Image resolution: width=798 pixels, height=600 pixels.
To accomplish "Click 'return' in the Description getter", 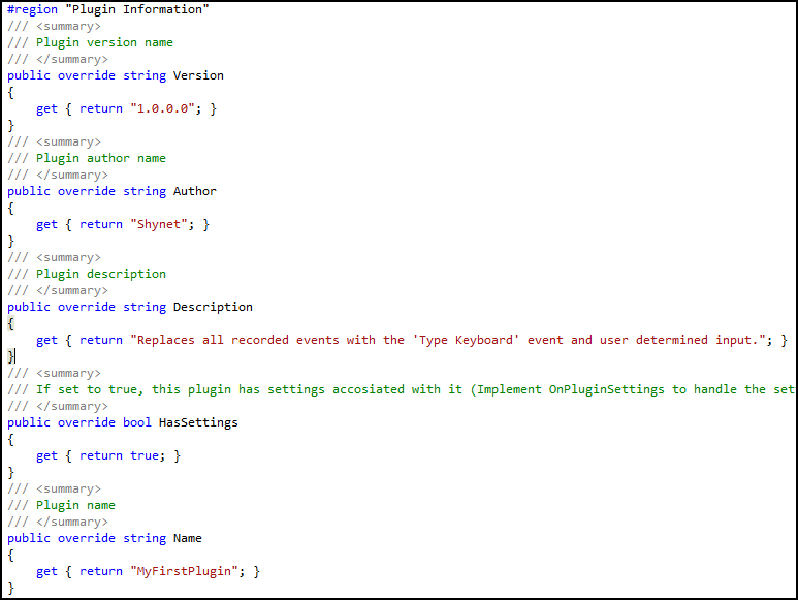I will 101,340.
